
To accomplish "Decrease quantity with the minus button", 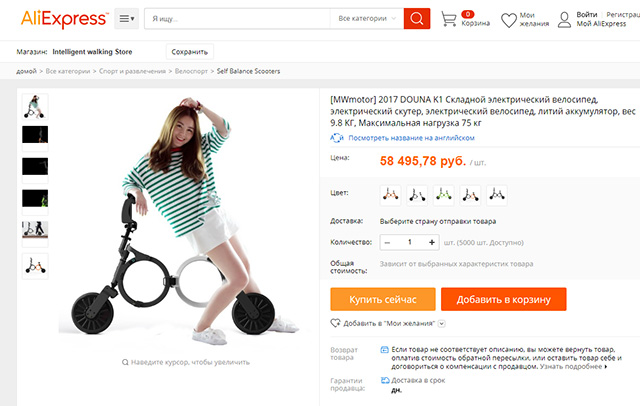I will click(x=387, y=242).
